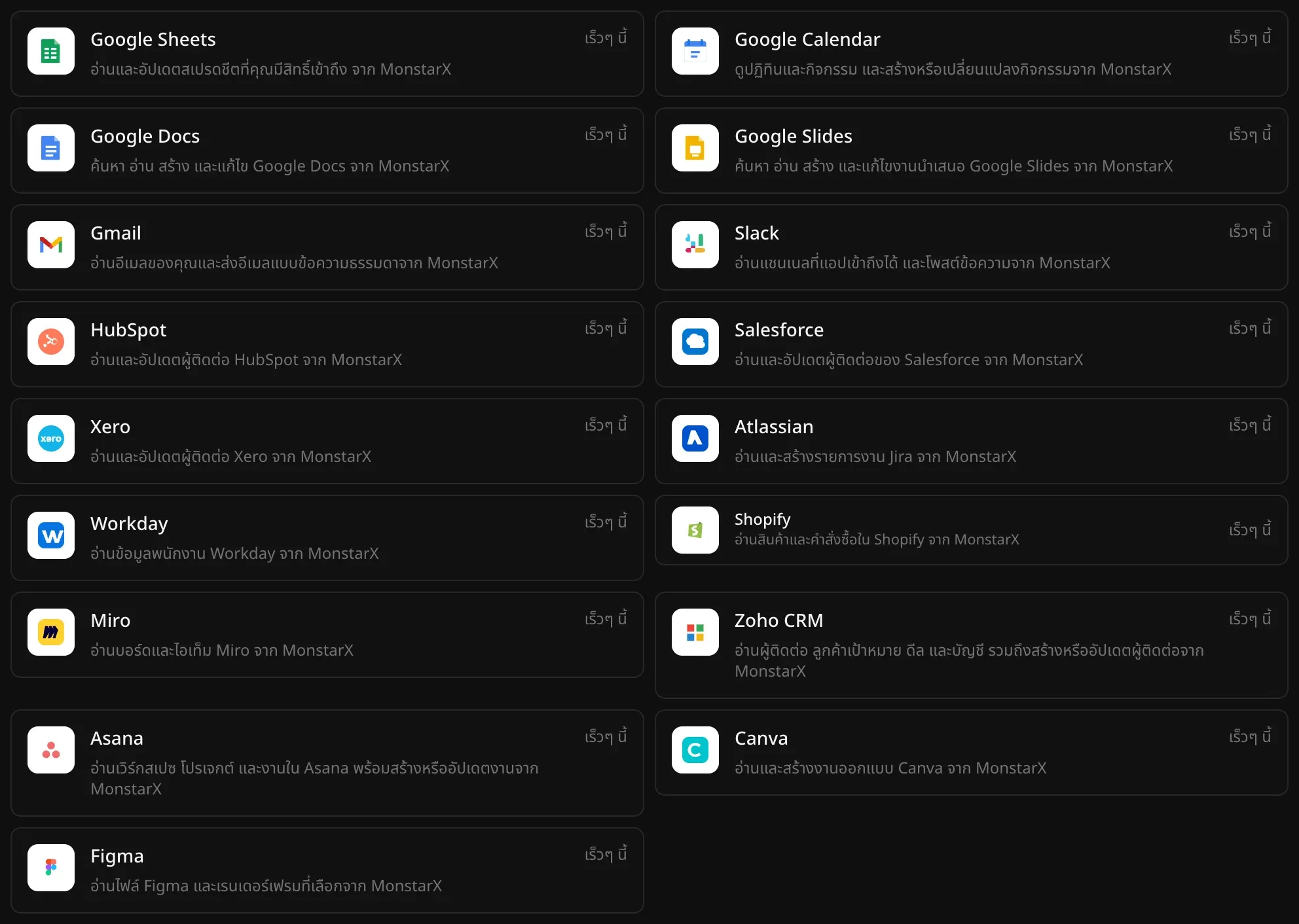Select the HubSpot title text
Viewport: 1299px width, 924px height.
pyautogui.click(x=128, y=330)
